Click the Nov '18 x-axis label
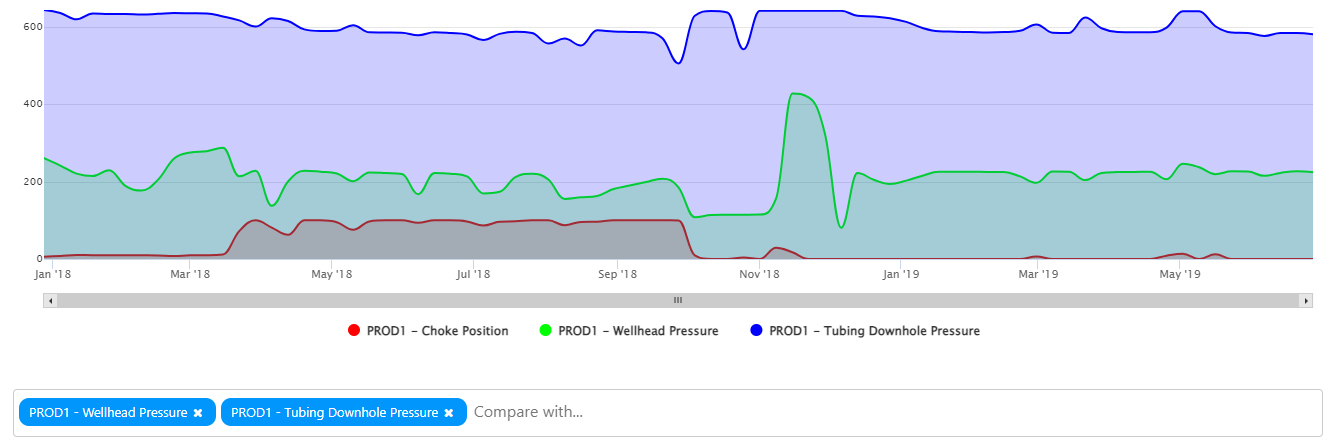This screenshot has height=445, width=1333. pyautogui.click(x=759, y=273)
